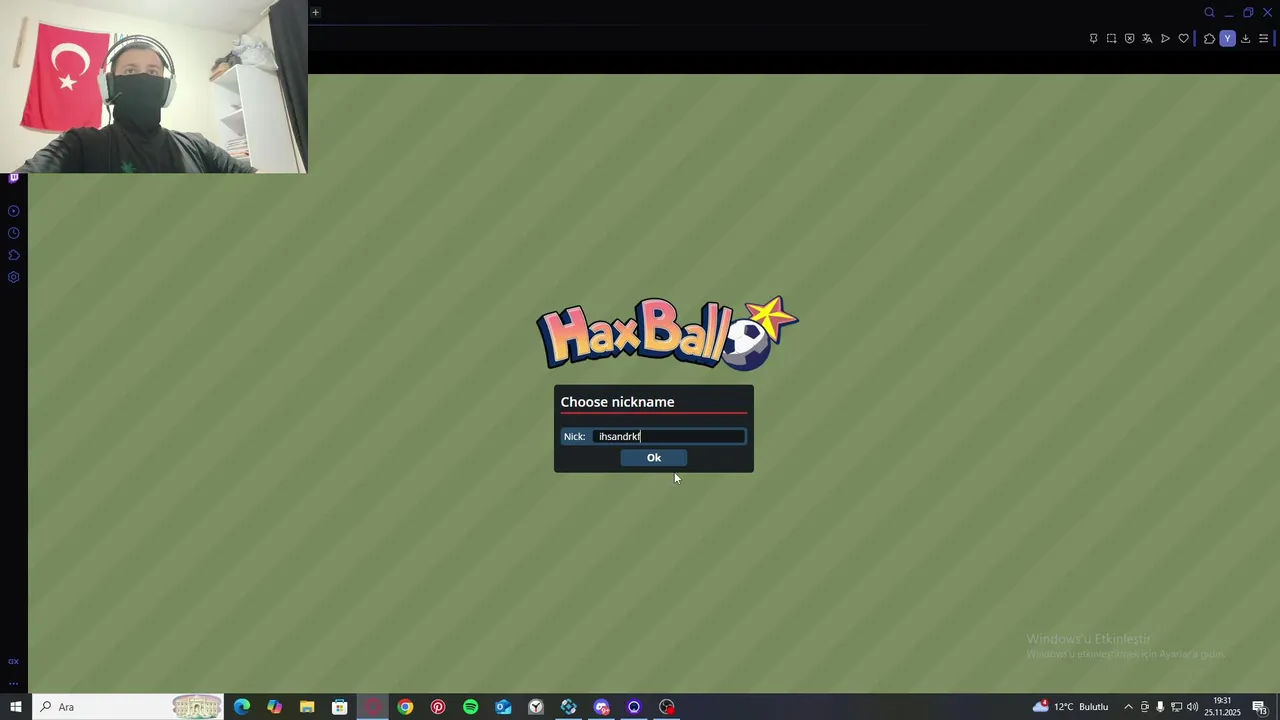Open the extensions cube icon in sidebar
This screenshot has width=1280, height=720.
(13, 255)
